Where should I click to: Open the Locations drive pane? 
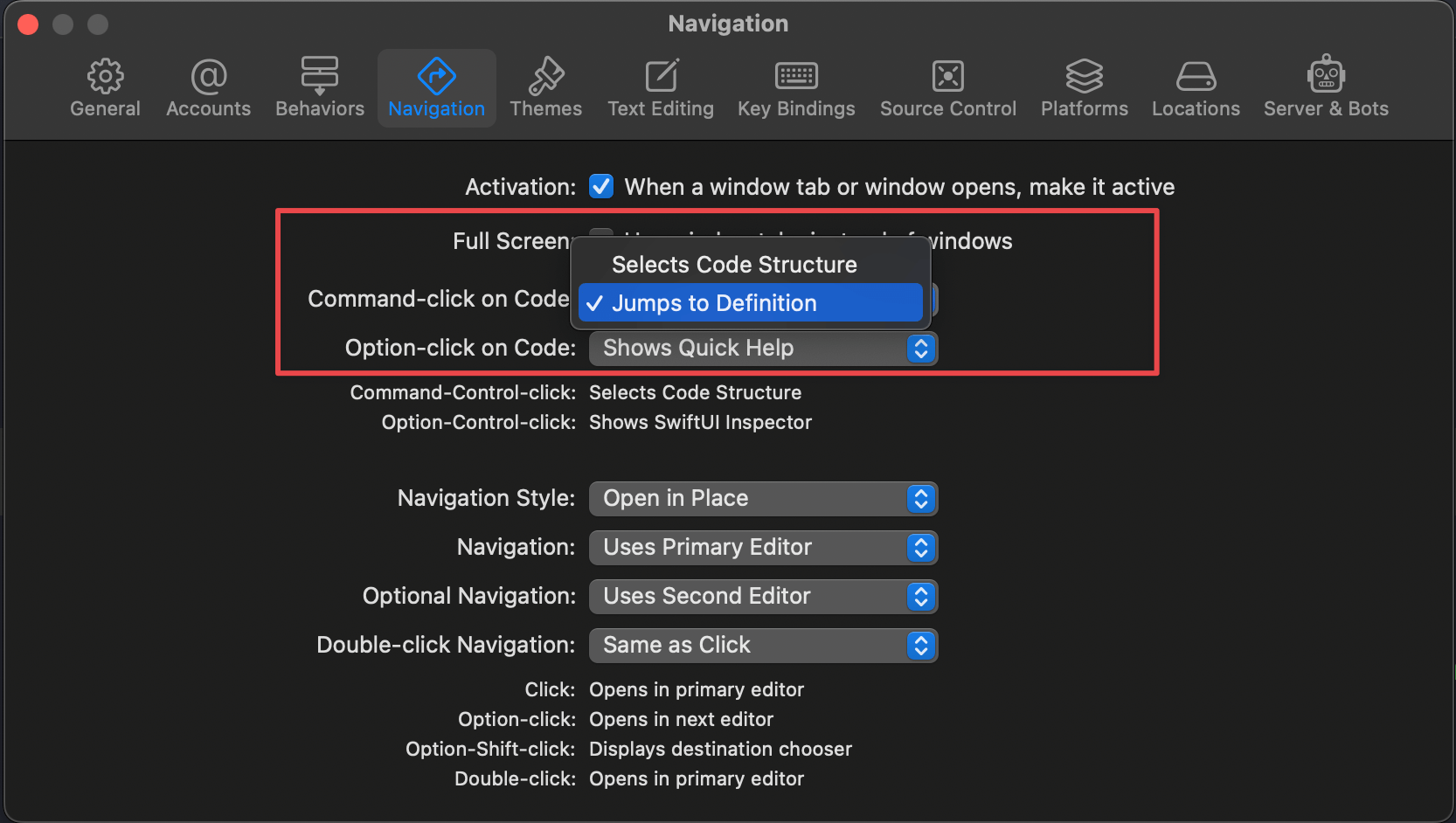(1196, 87)
